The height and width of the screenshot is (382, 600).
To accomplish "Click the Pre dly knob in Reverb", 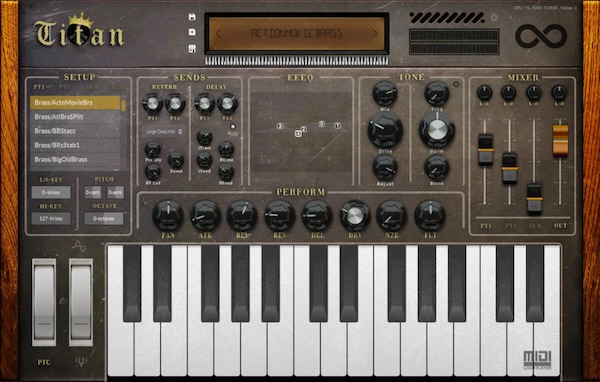I will point(152,150).
